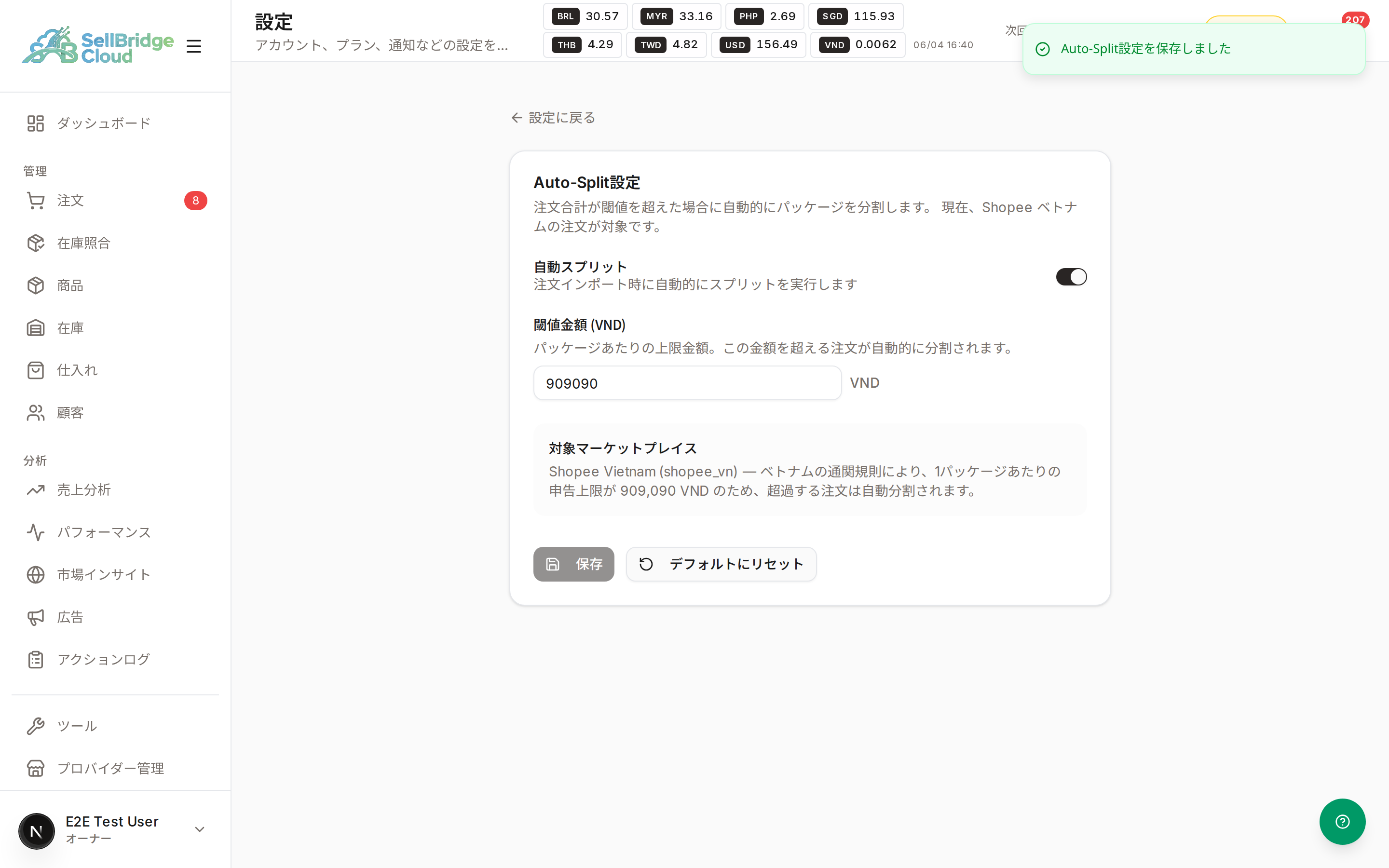Click the THB 4.29 rate chip
Viewport: 1389px width, 868px height.
click(583, 45)
